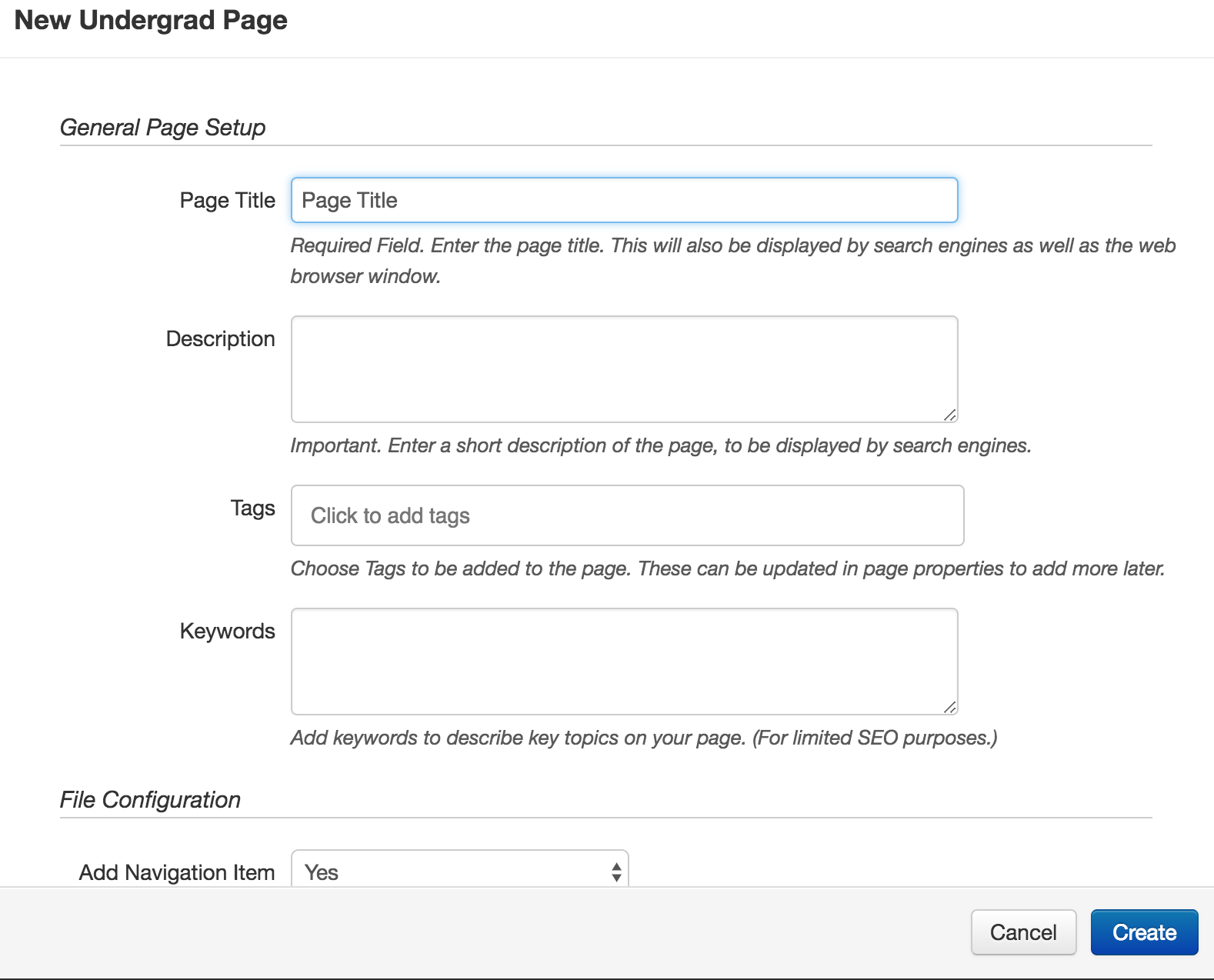1214x980 pixels.
Task: Click the 'Tags' field label
Action: pos(252,508)
